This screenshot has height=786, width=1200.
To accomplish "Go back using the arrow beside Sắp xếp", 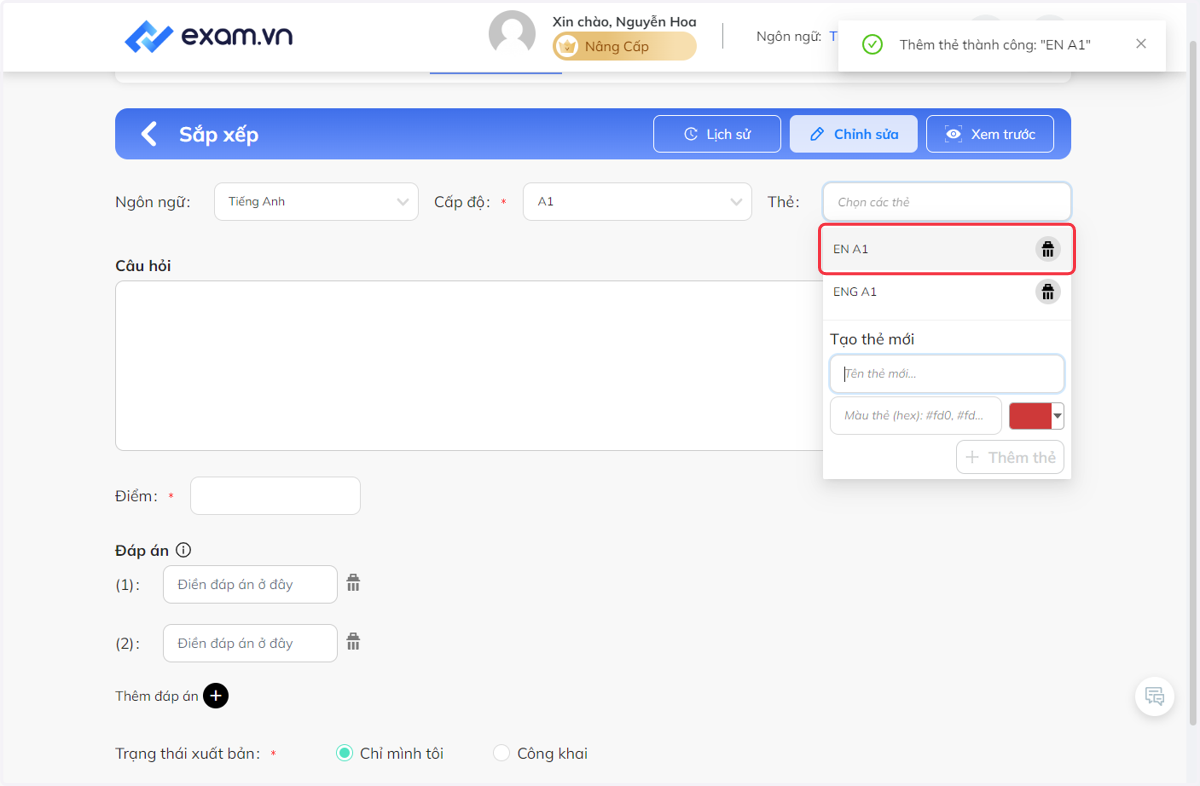I will 148,134.
